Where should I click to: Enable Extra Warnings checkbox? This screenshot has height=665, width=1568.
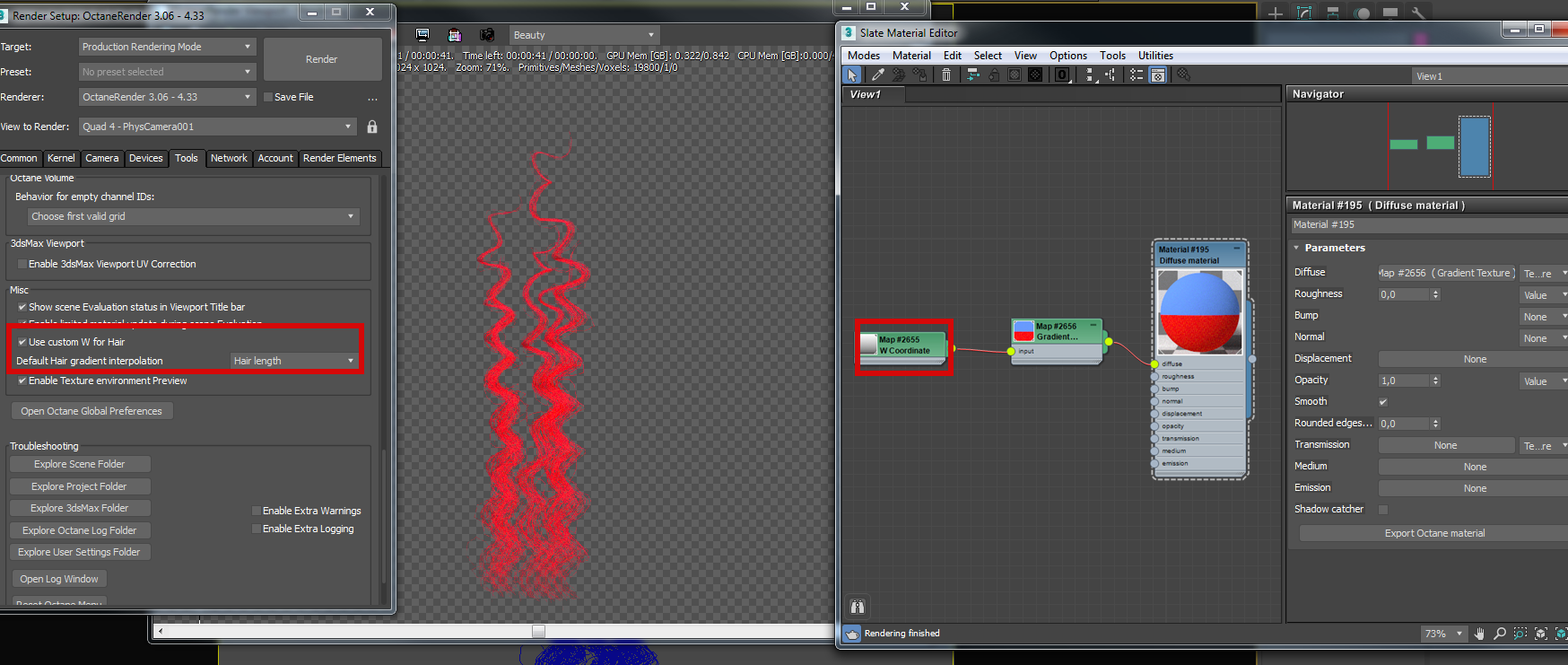coord(257,511)
